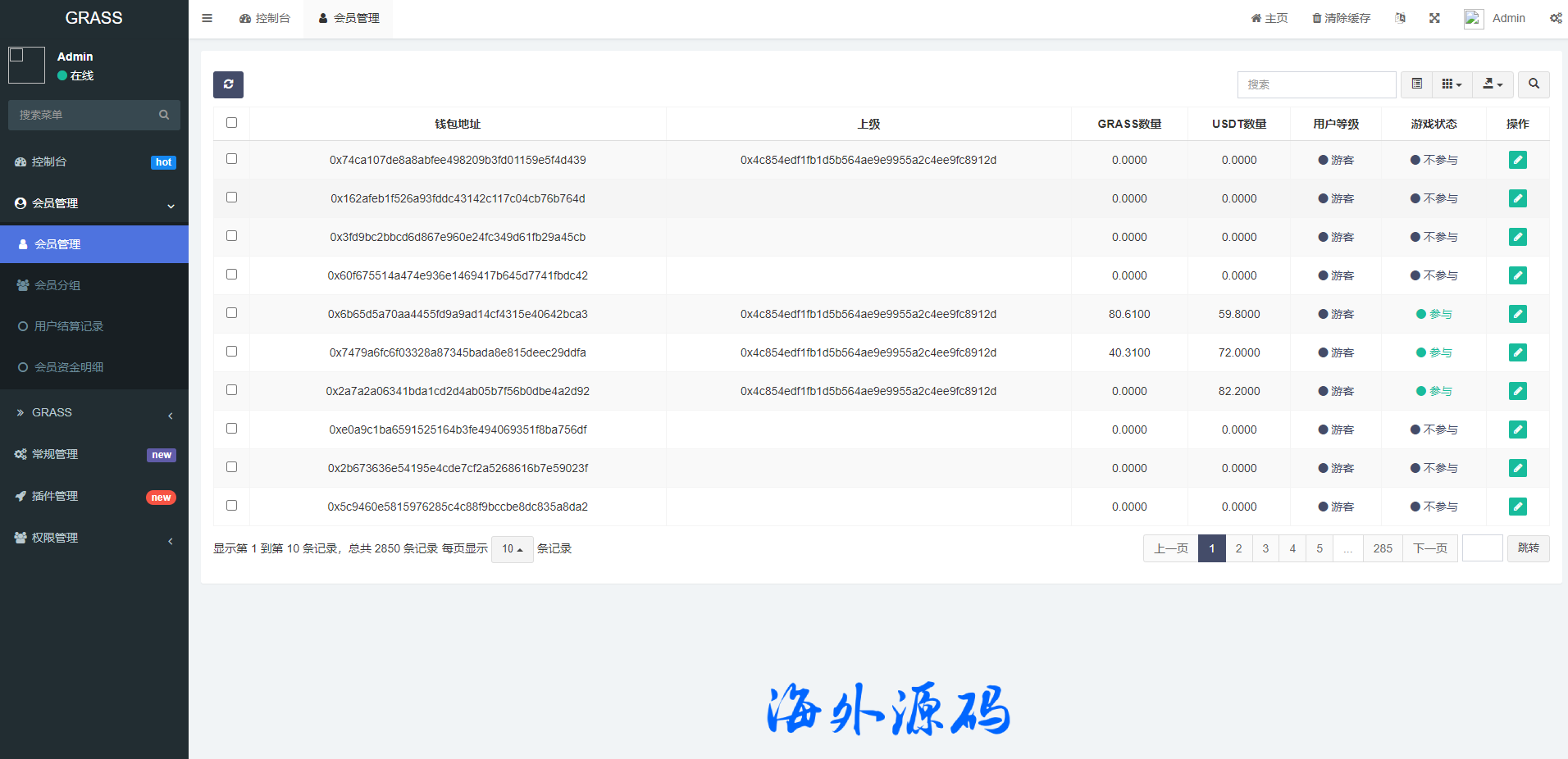The height and width of the screenshot is (759, 1568).
Task: Check the select-all checkbox in table header
Action: click(231, 123)
